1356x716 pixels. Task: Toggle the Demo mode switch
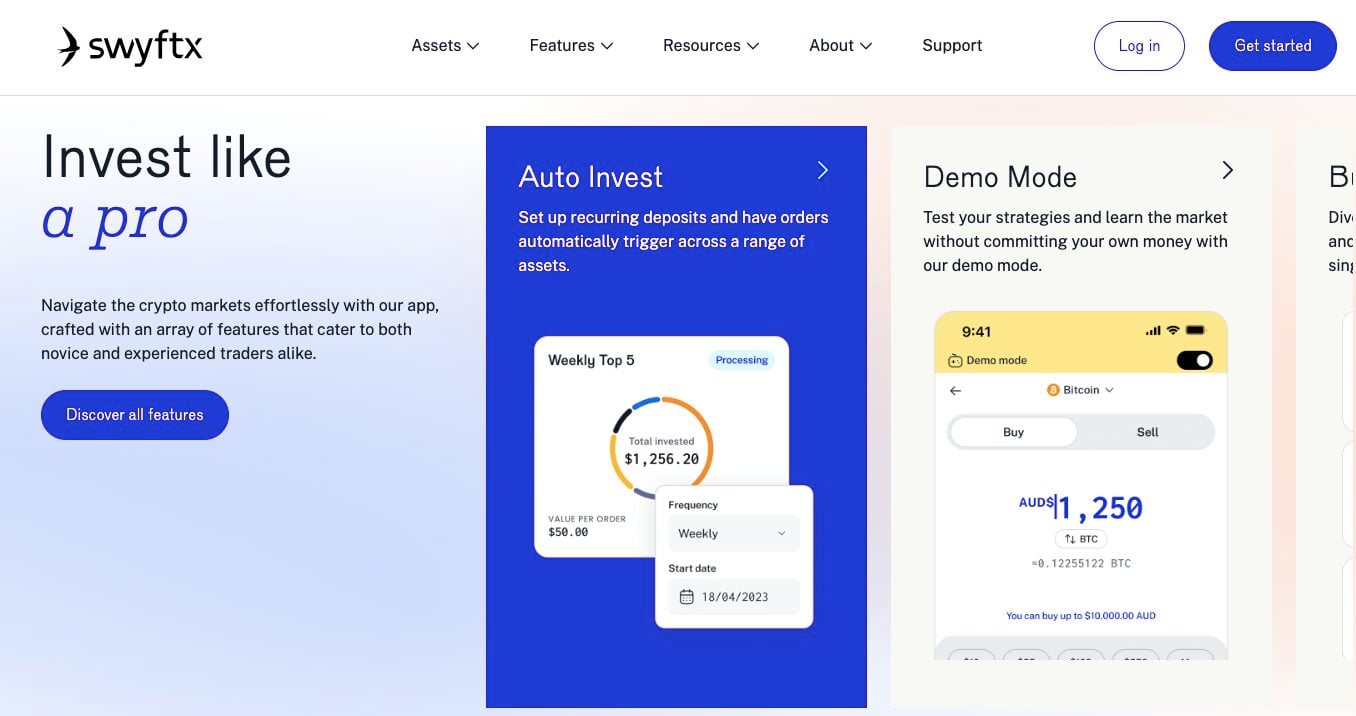coord(1194,360)
